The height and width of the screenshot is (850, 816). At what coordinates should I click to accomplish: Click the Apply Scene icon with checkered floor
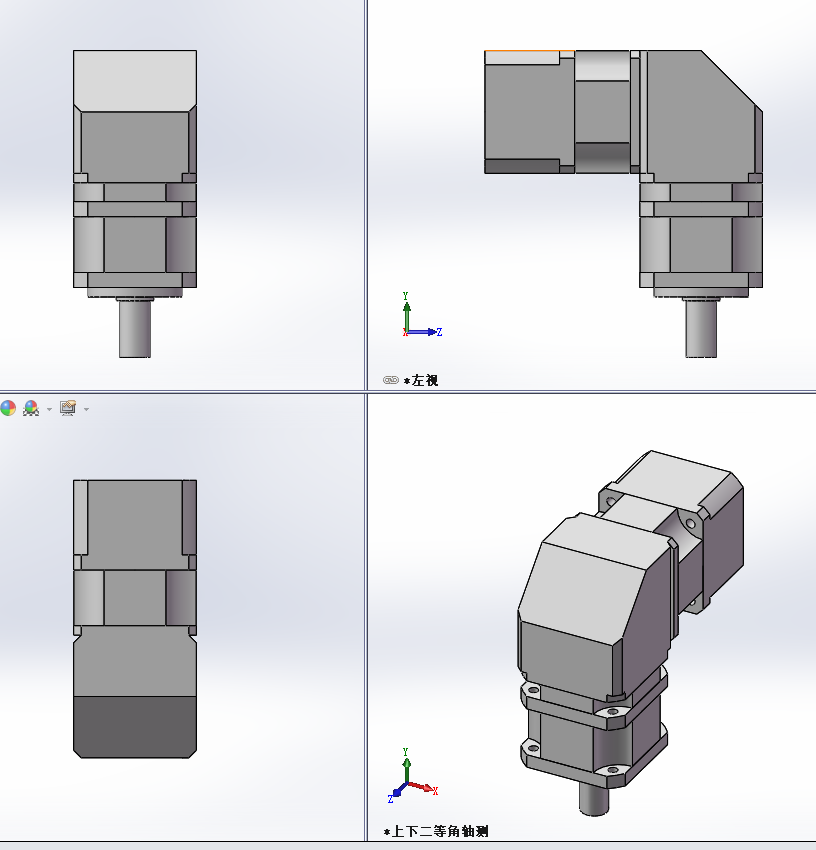(31, 408)
